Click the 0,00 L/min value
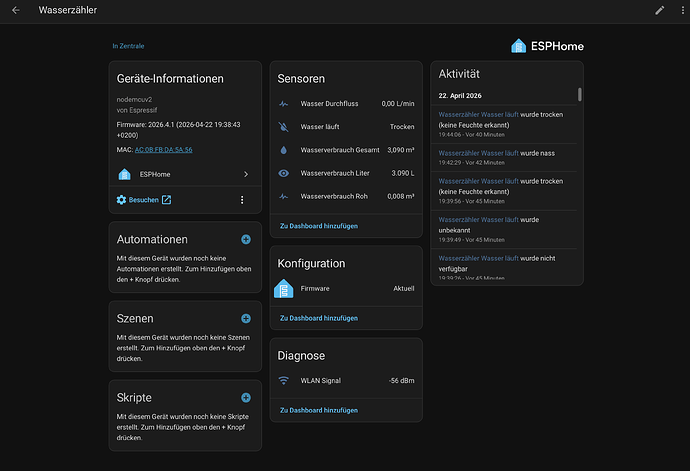Screen dimensions: 690x471 point(398,104)
